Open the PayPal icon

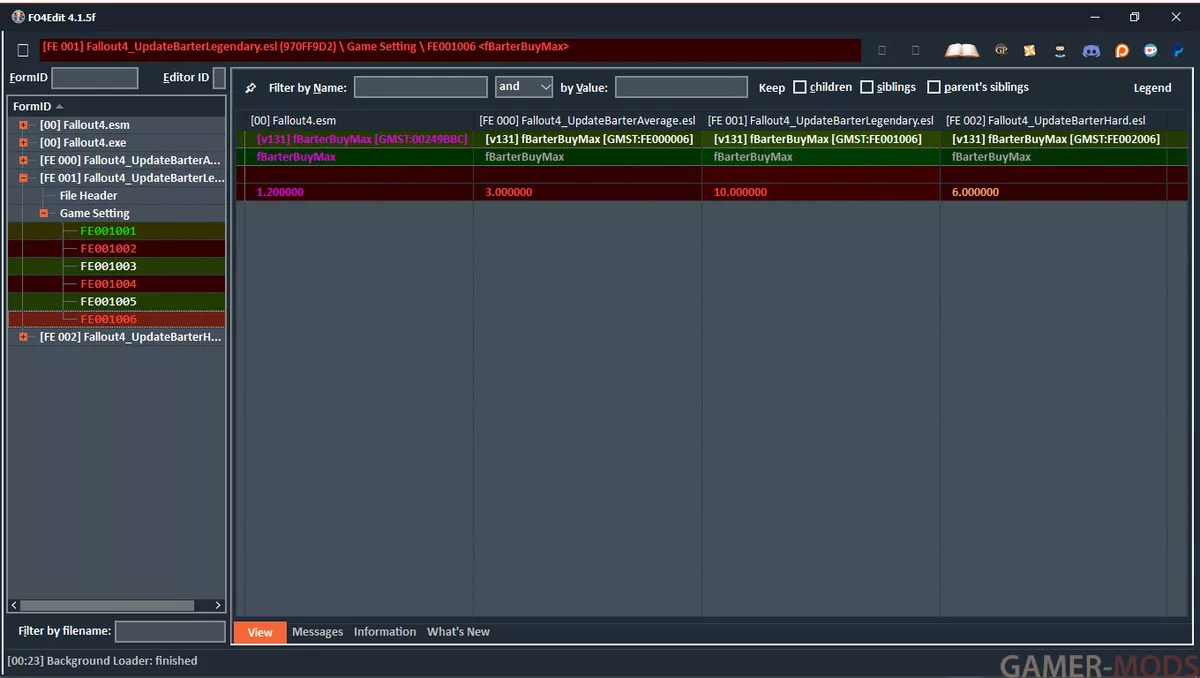(x=1179, y=50)
